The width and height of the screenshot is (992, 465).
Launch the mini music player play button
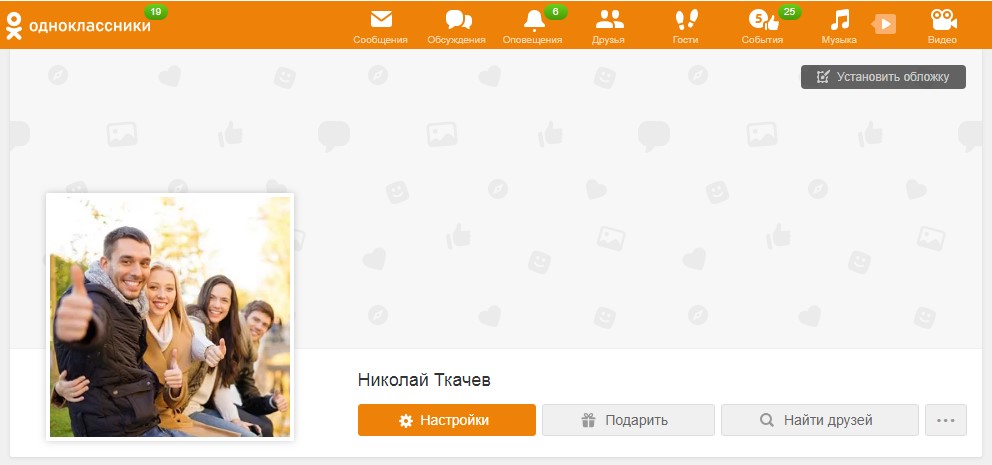point(884,24)
